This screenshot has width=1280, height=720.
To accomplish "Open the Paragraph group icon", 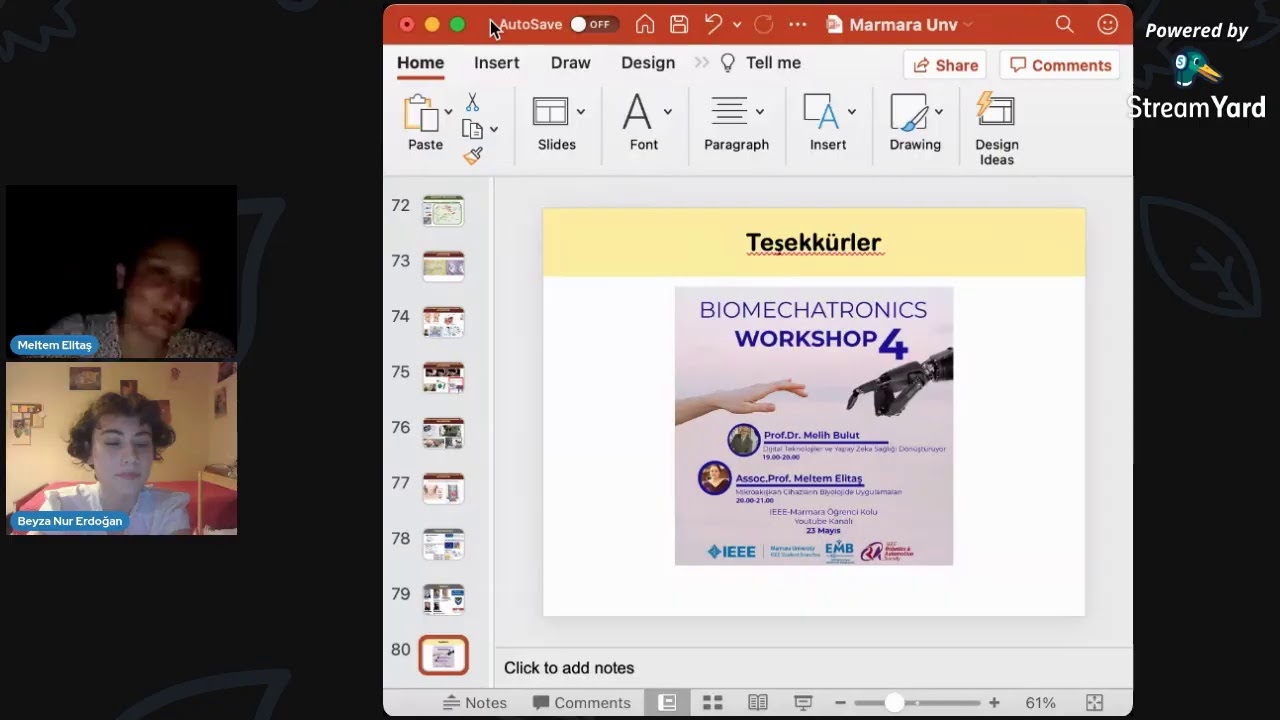I will (730, 112).
